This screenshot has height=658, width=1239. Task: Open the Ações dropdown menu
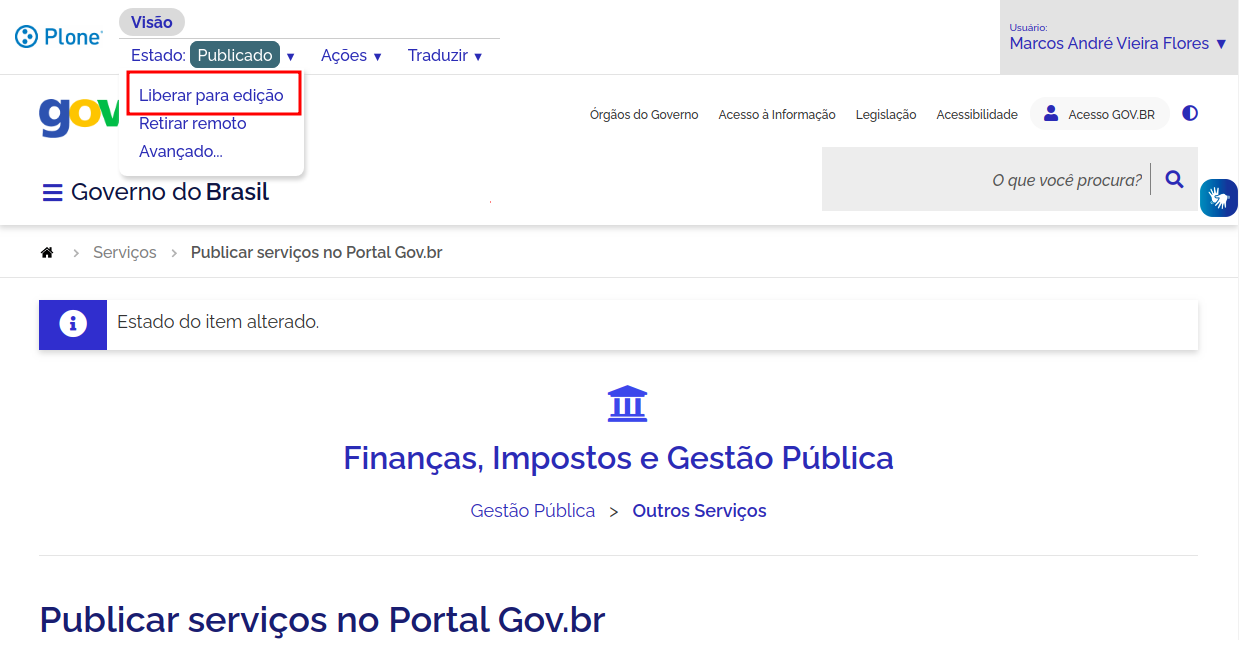coord(351,56)
